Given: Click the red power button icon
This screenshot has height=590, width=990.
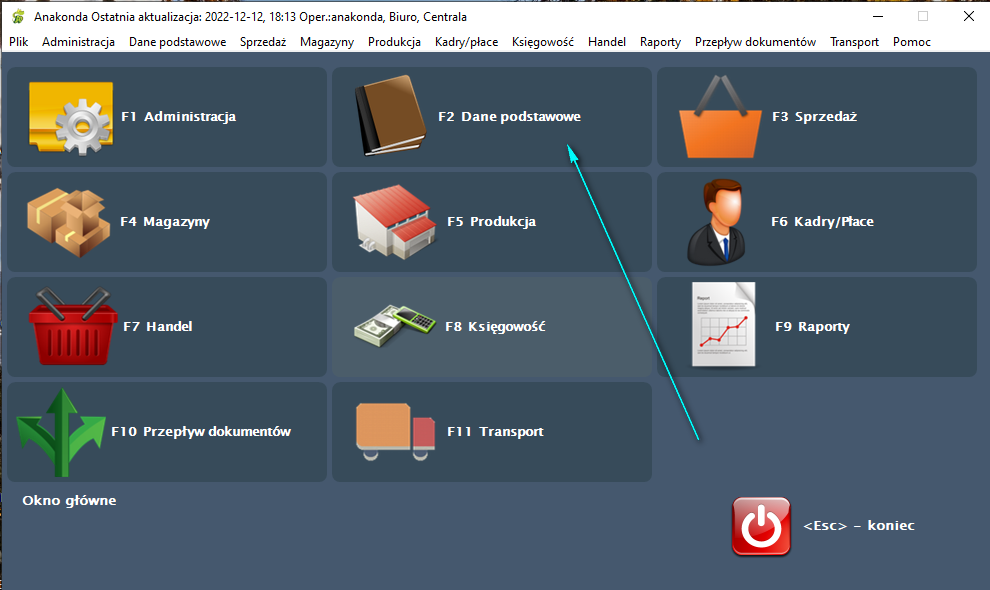Looking at the screenshot, I should [761, 526].
